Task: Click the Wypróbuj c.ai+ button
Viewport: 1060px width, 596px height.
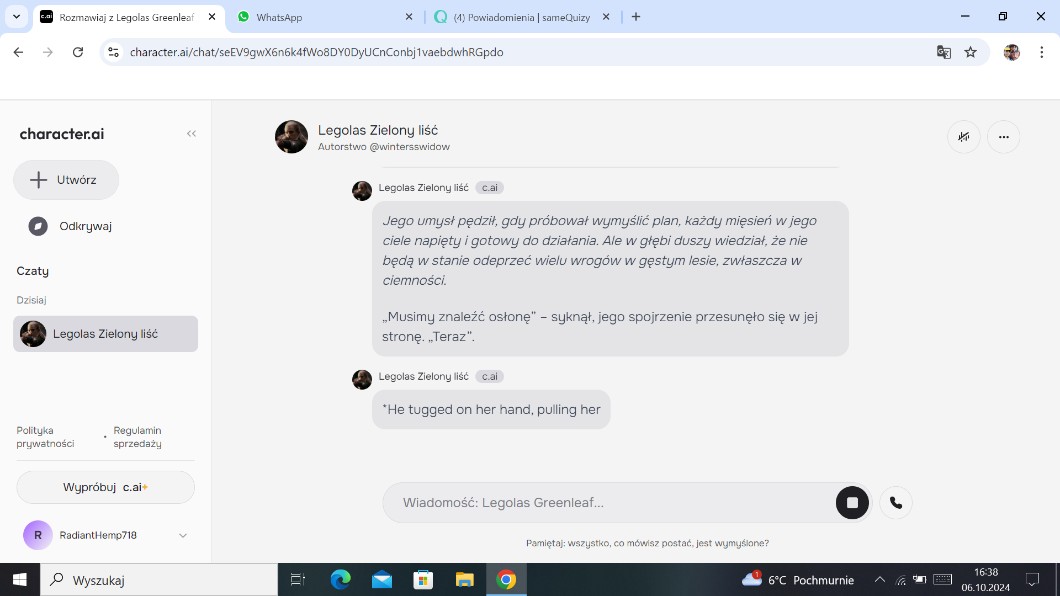Action: pyautogui.click(x=105, y=487)
